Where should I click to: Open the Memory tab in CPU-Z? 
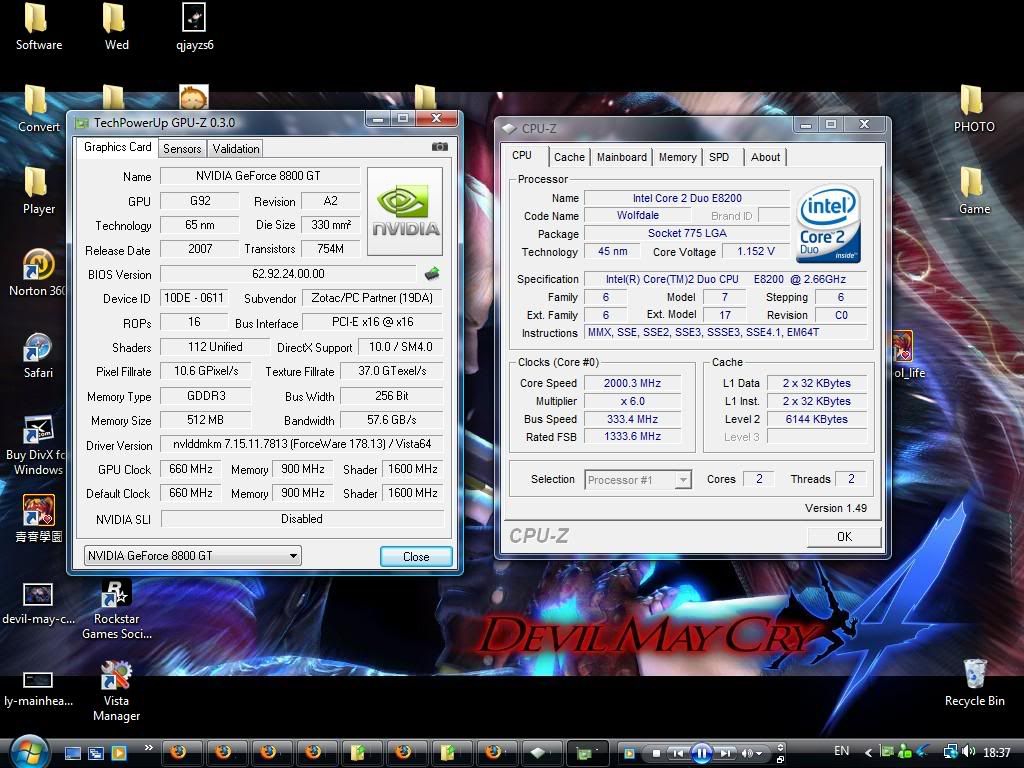pyautogui.click(x=677, y=157)
